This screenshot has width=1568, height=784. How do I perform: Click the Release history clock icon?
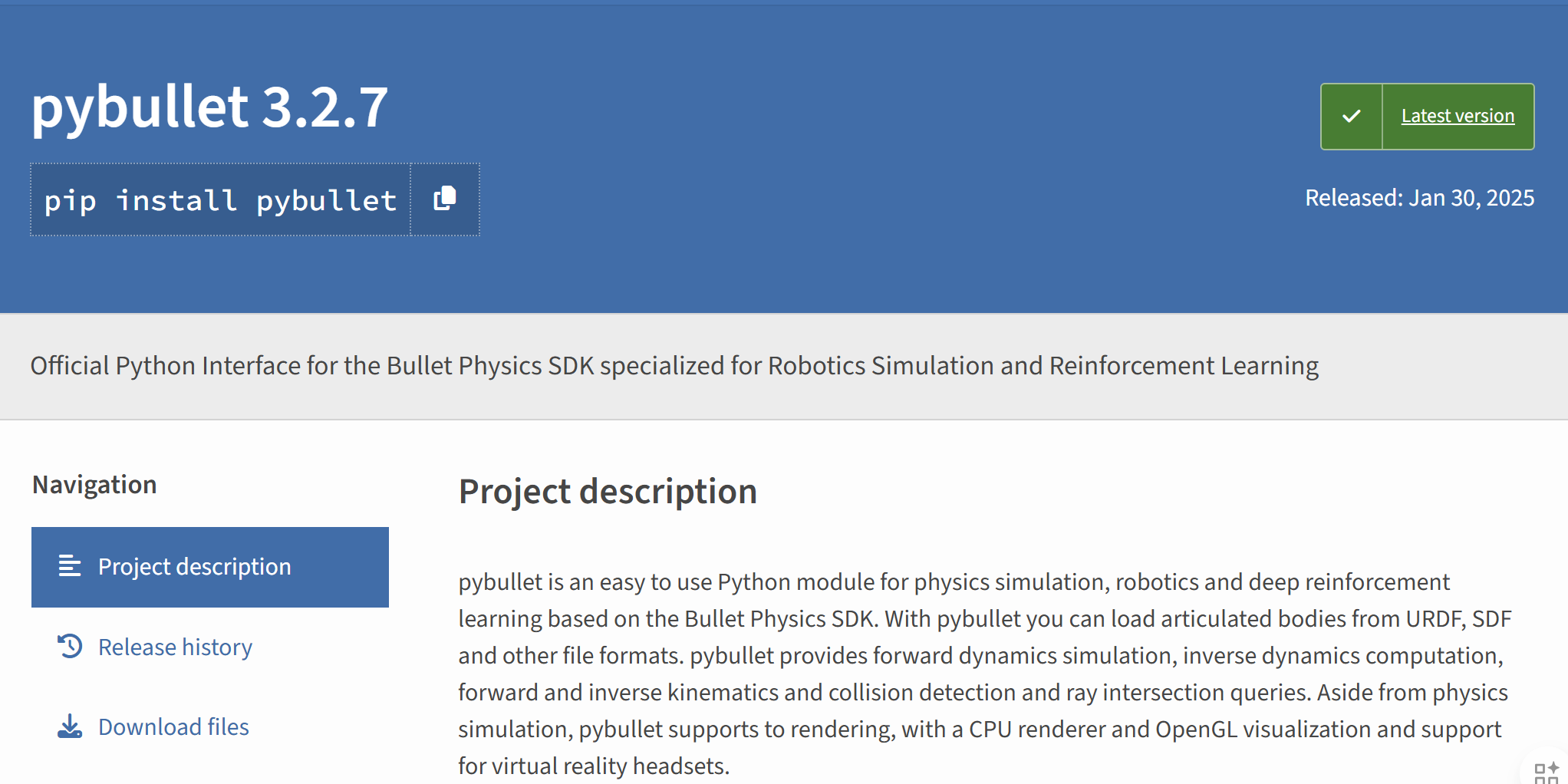click(70, 647)
